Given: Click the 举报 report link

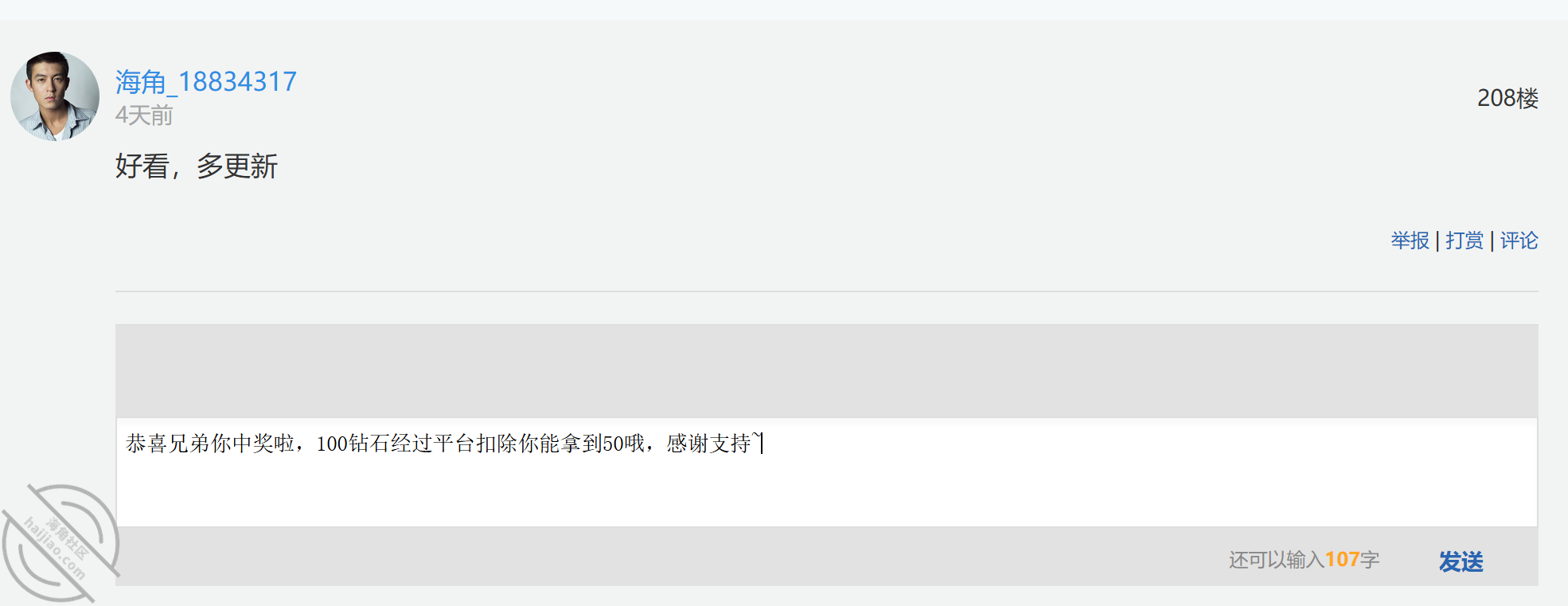Looking at the screenshot, I should (1410, 240).
